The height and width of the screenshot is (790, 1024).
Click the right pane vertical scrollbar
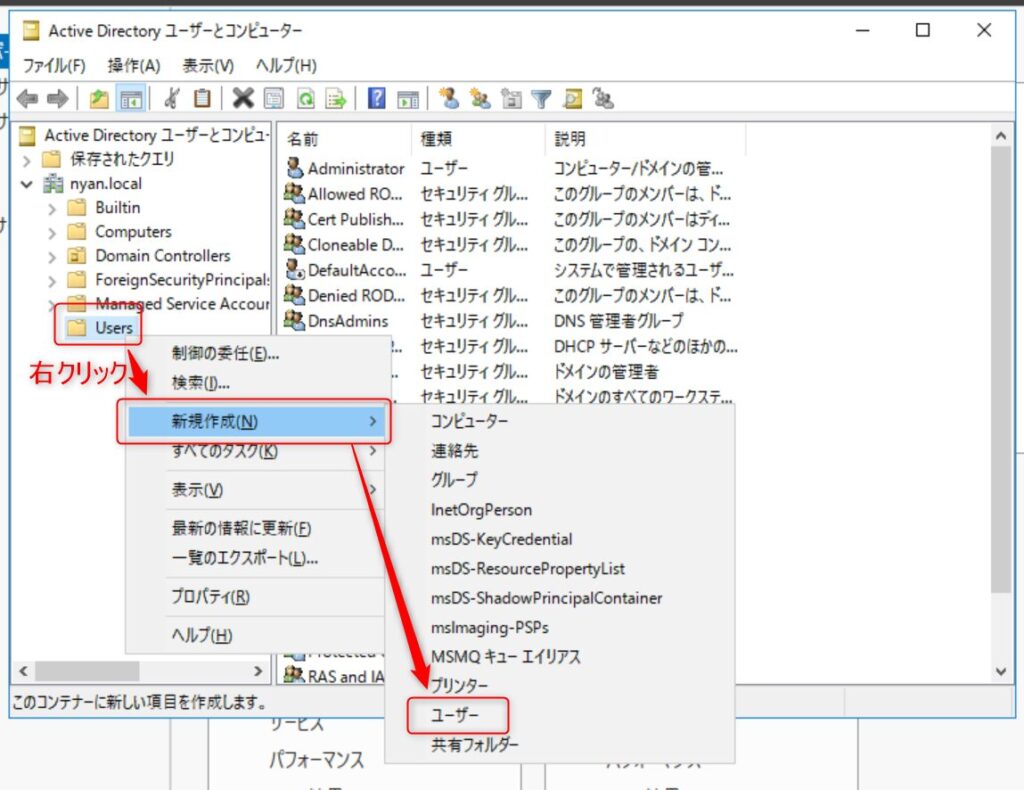[1000, 400]
